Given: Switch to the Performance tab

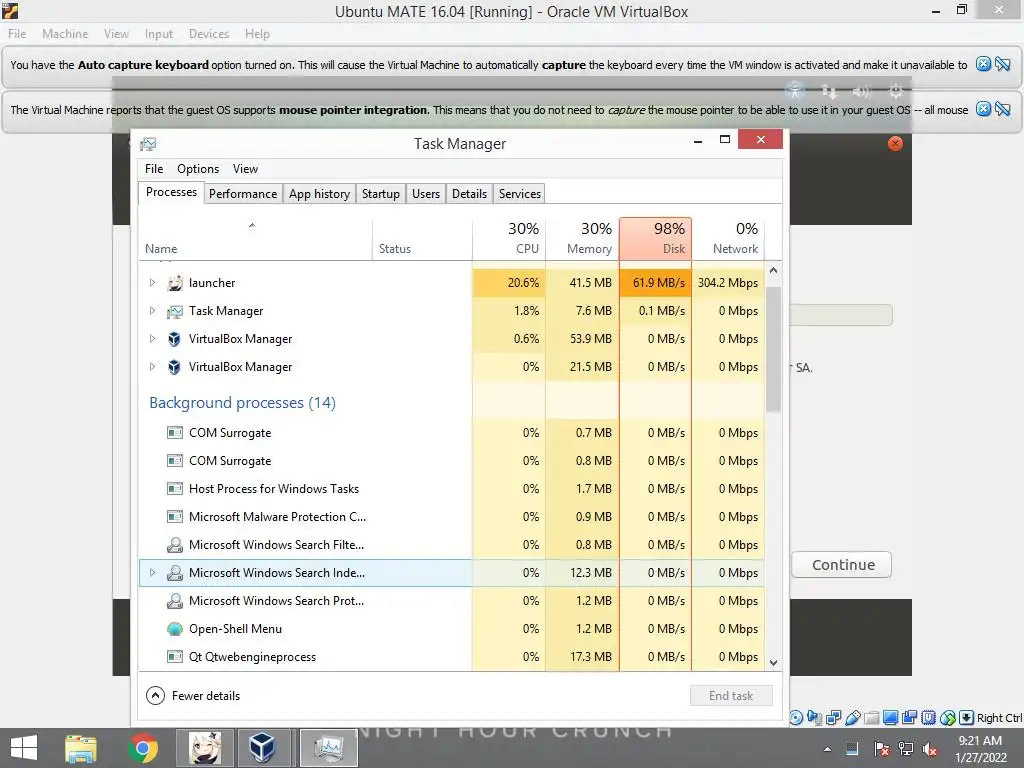Looking at the screenshot, I should pos(243,194).
